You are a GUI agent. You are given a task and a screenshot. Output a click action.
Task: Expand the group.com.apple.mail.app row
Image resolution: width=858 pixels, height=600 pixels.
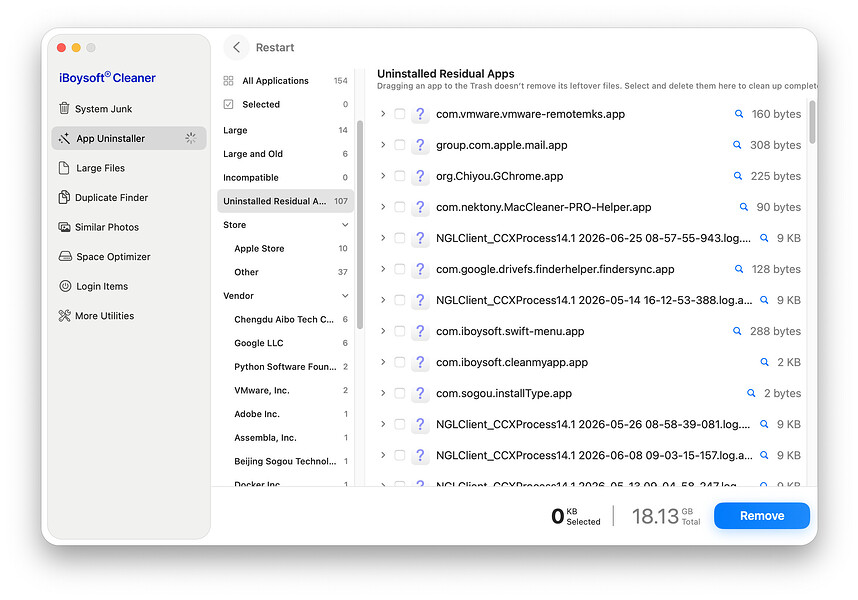[x=383, y=145]
